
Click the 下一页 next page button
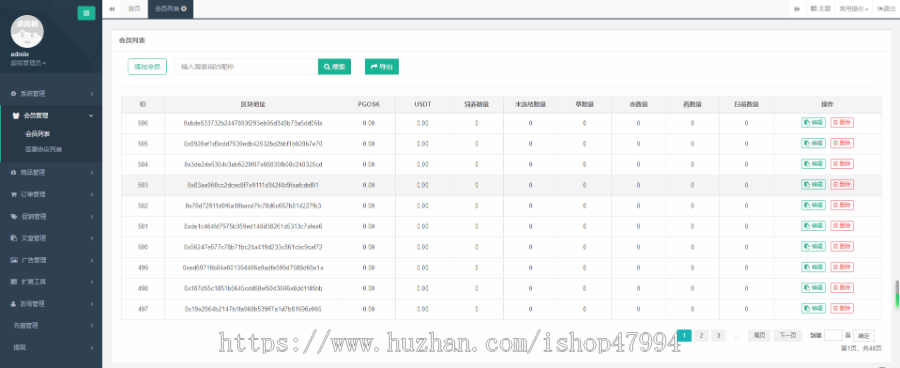coord(788,335)
